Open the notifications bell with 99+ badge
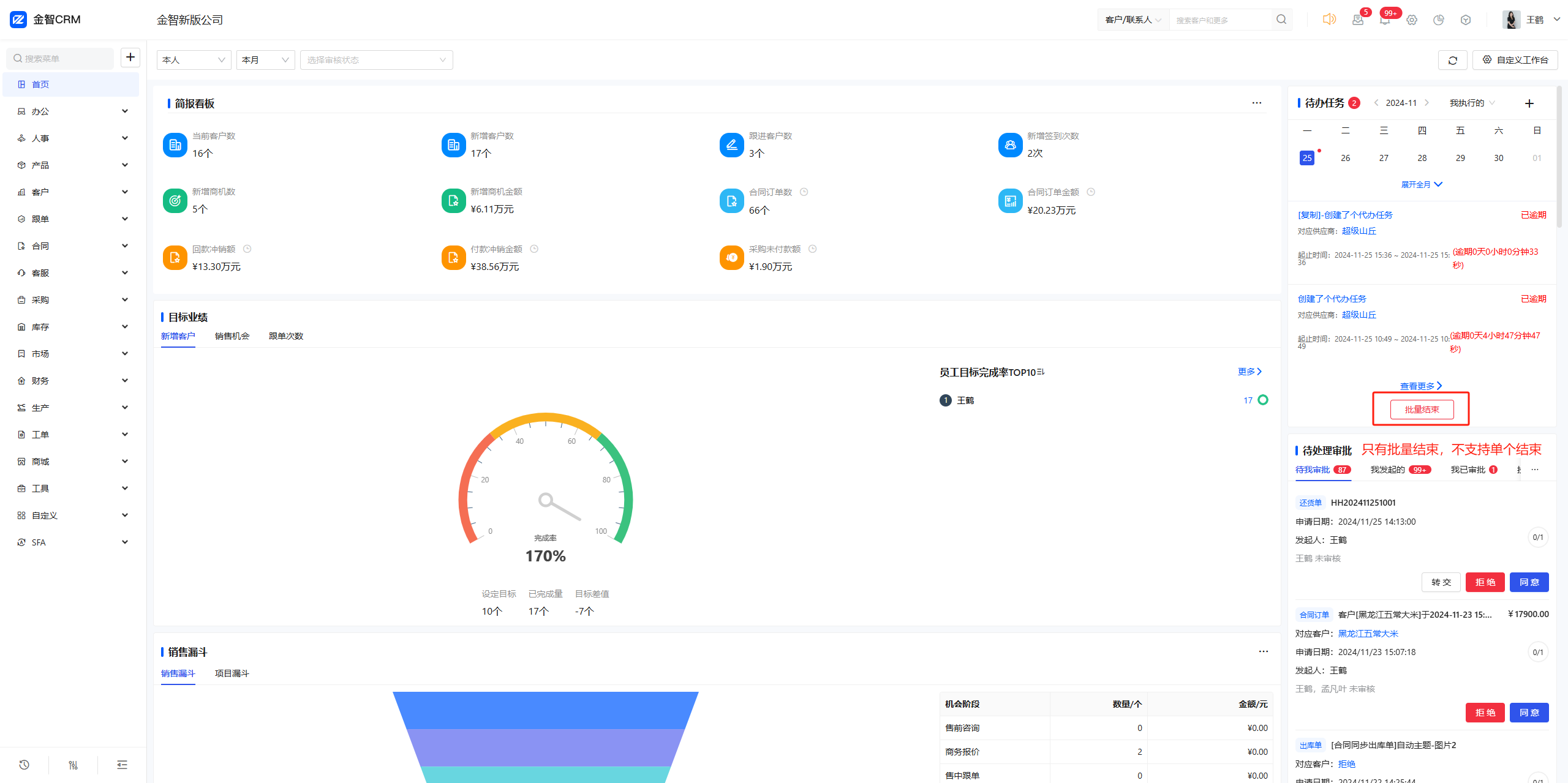 pyautogui.click(x=1385, y=20)
